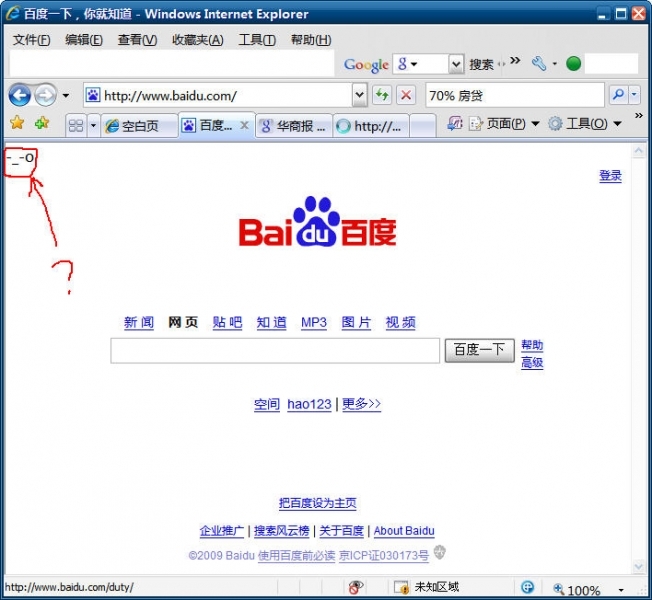
Task: Click the 100% zoom level button
Action: (x=577, y=589)
